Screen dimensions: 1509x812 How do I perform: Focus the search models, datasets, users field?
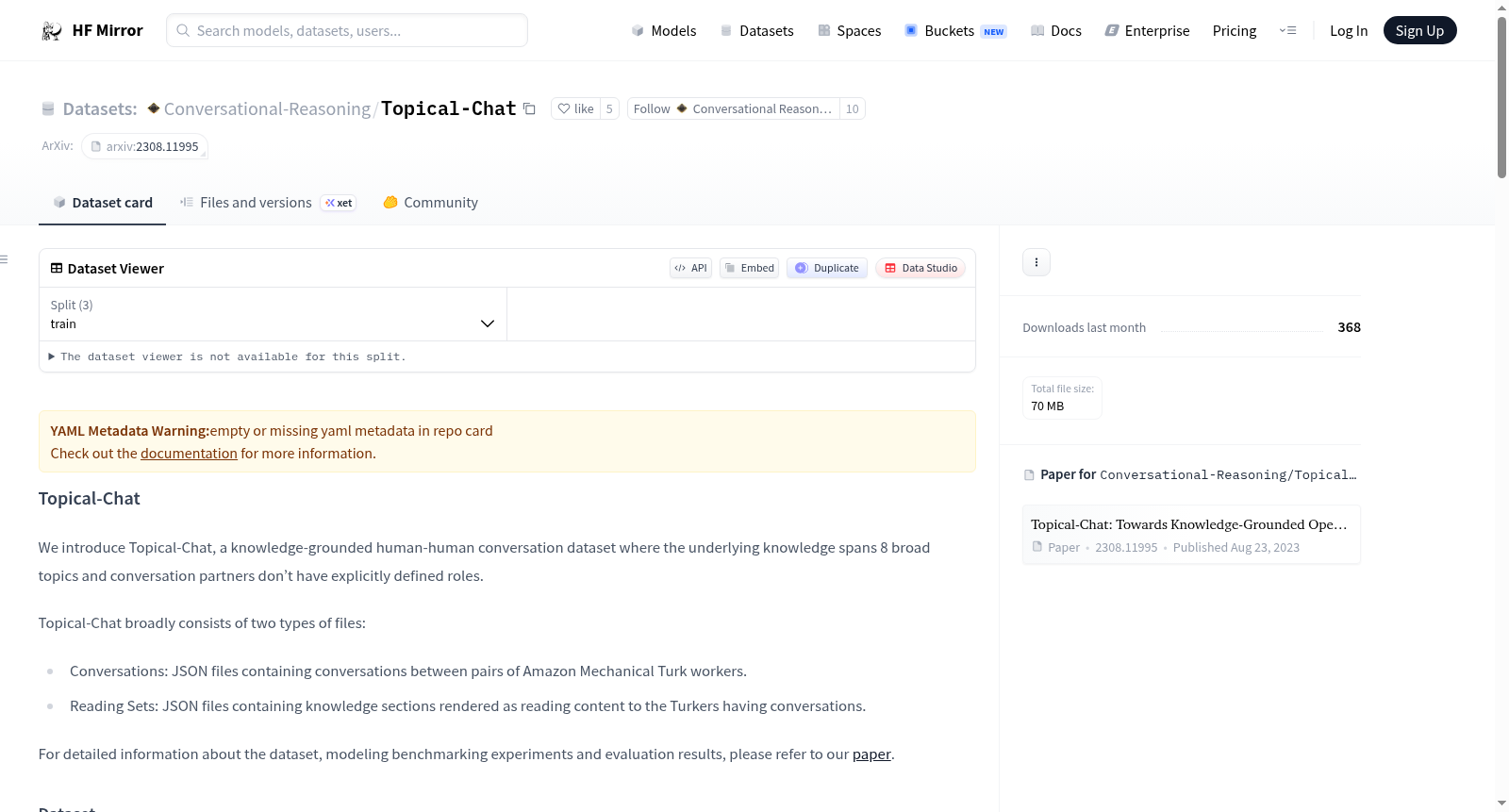click(347, 31)
